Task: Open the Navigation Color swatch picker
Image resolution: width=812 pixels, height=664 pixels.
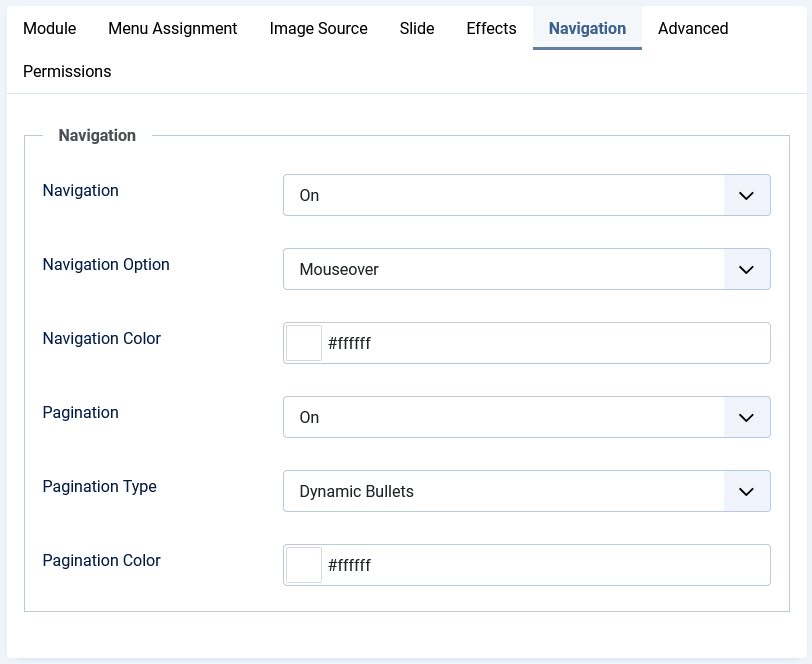Action: [304, 343]
